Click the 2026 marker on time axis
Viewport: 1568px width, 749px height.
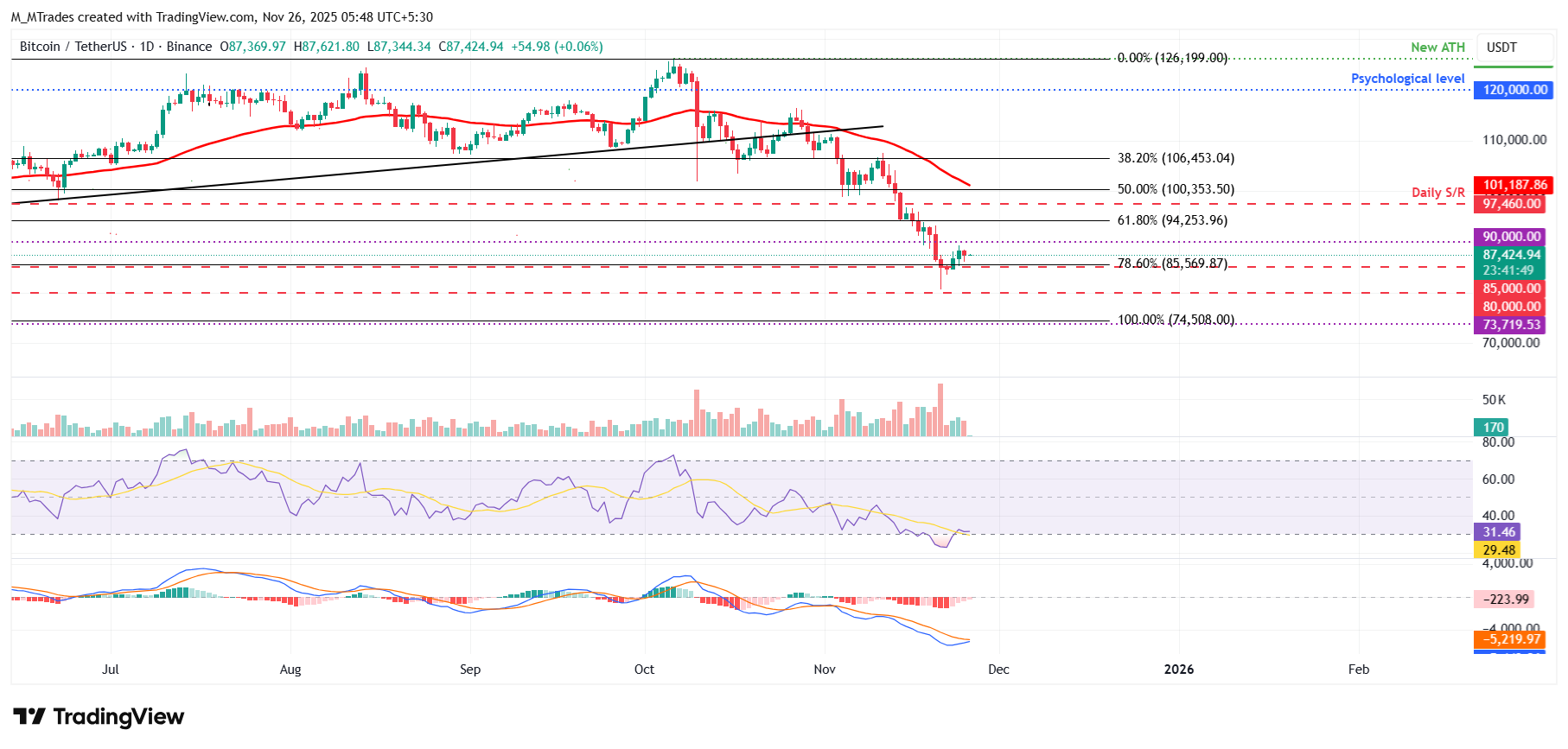tap(1178, 670)
